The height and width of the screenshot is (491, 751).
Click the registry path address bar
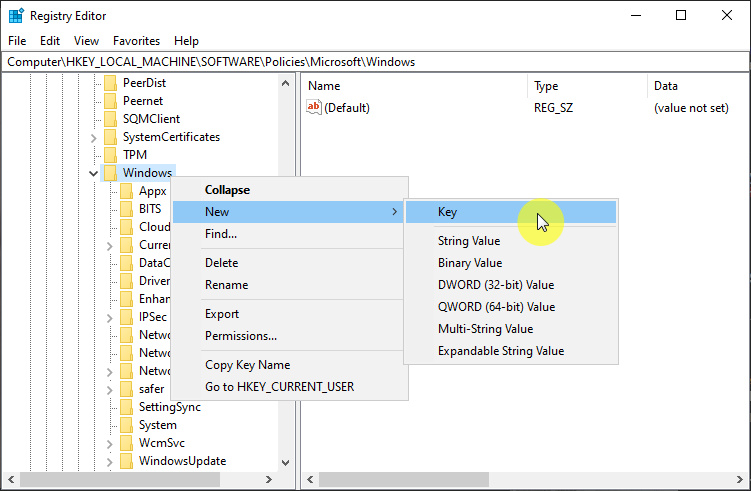pos(375,62)
